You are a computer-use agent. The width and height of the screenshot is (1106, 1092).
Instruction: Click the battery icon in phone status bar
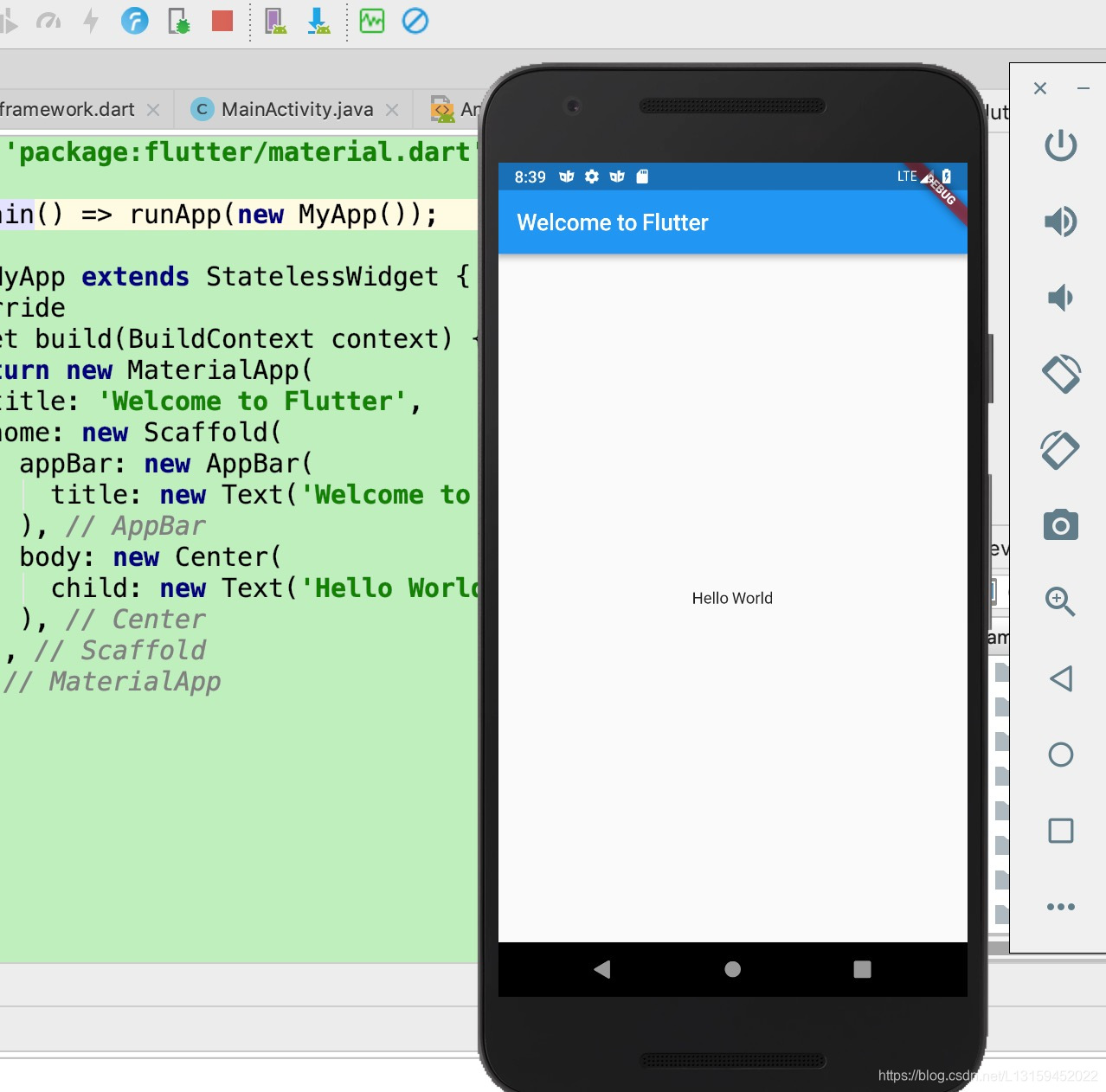click(x=947, y=176)
